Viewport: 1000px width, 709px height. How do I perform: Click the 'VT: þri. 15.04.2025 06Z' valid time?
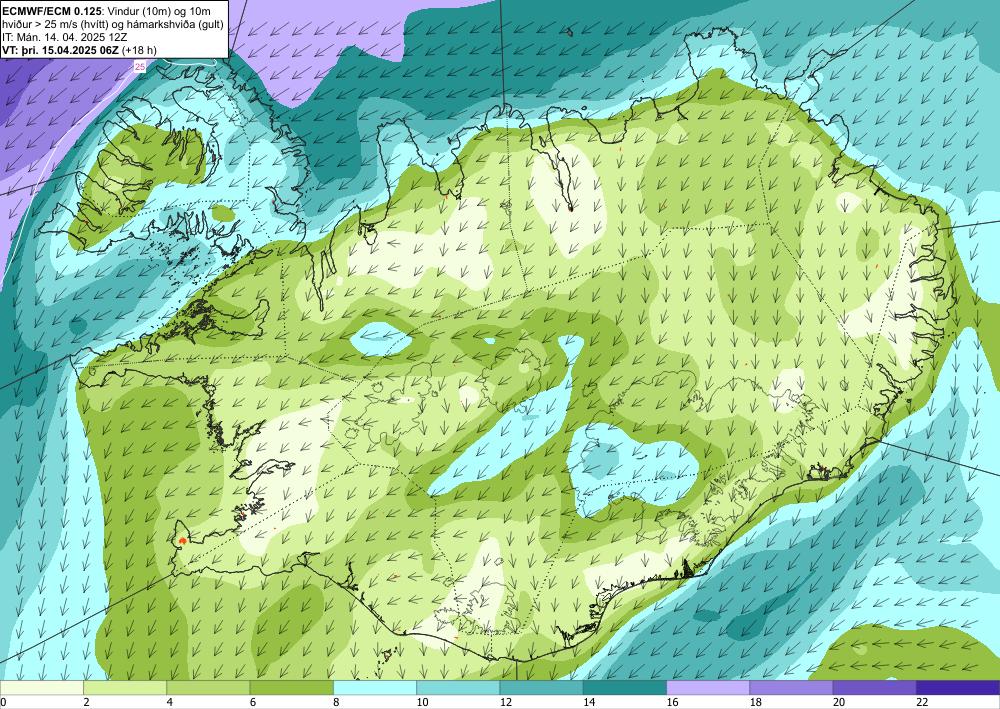point(60,50)
